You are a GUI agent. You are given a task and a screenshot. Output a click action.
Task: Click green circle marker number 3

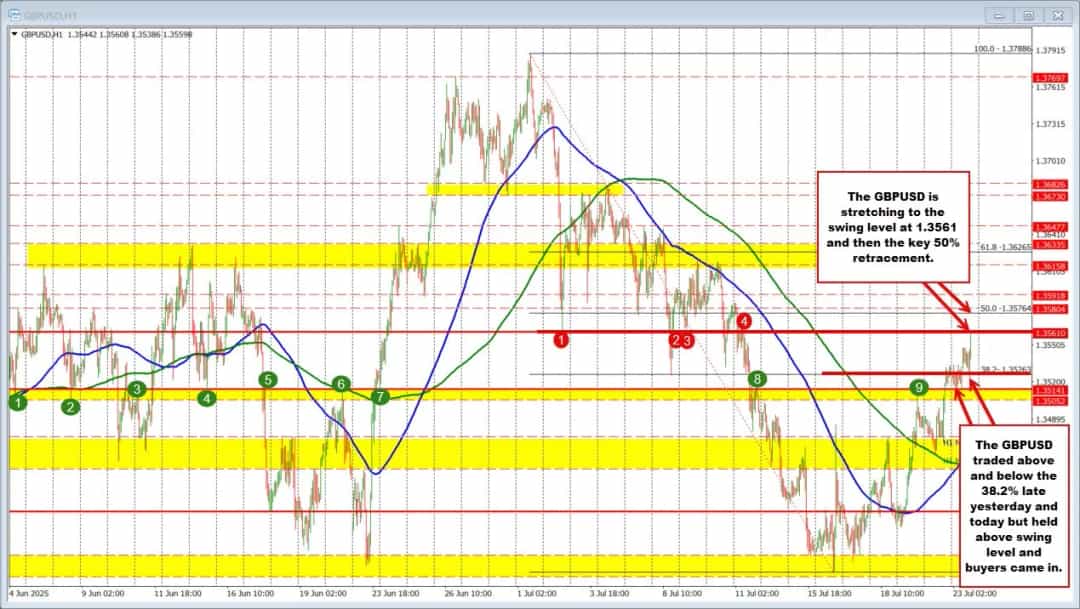tap(137, 388)
